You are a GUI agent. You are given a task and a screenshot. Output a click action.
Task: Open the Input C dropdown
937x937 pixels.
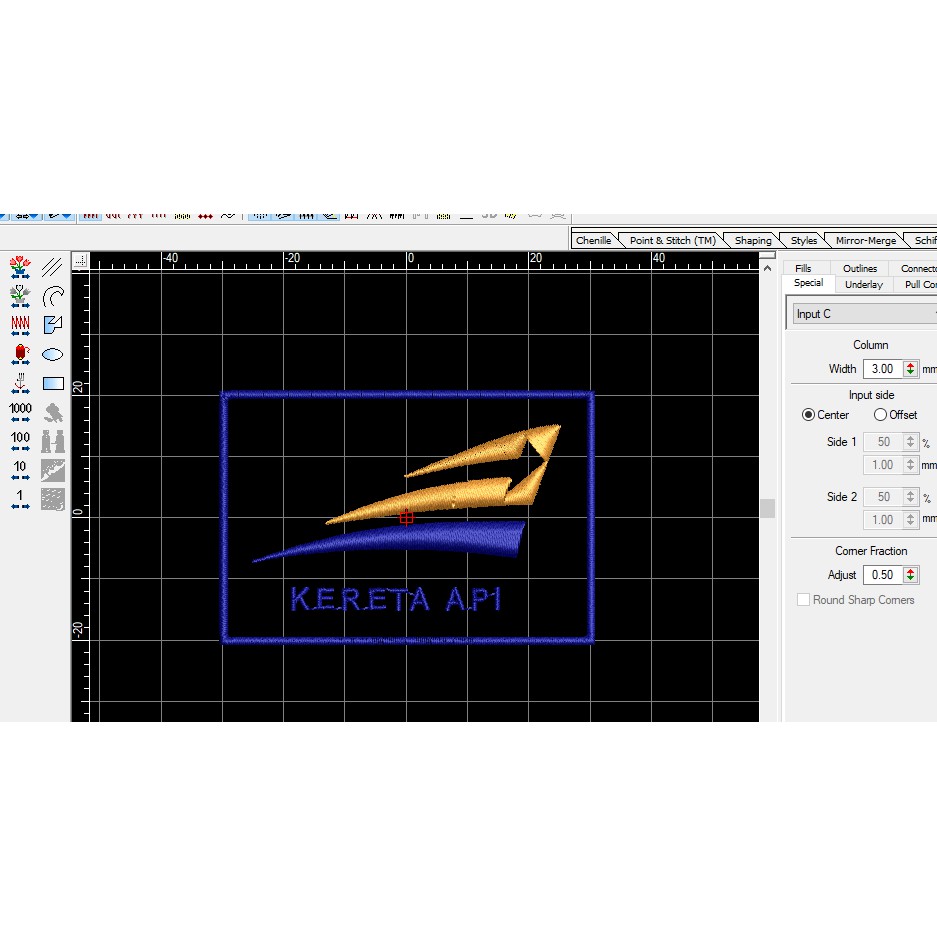tap(864, 314)
